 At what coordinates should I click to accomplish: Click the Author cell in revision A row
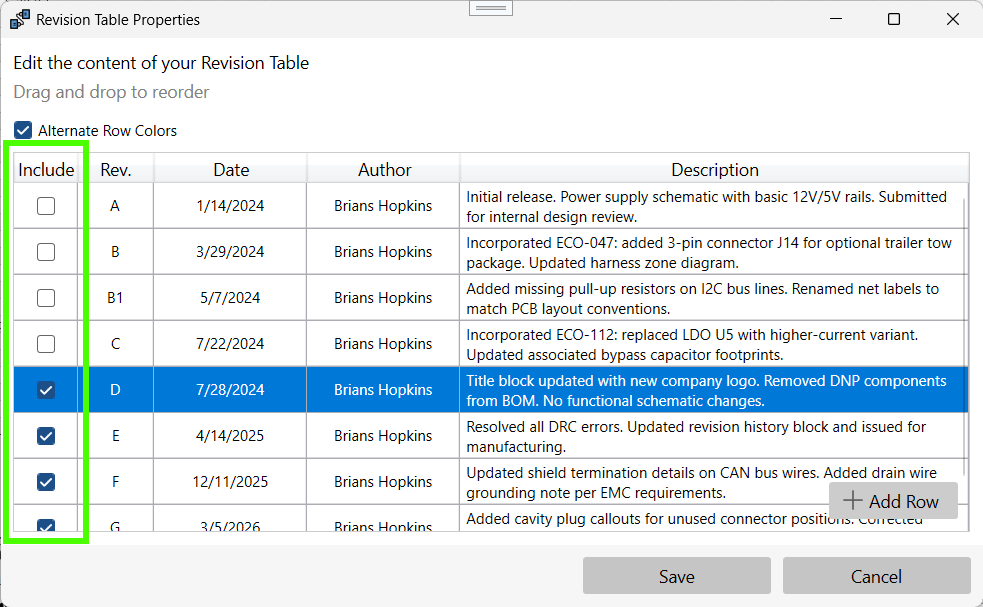coord(383,206)
